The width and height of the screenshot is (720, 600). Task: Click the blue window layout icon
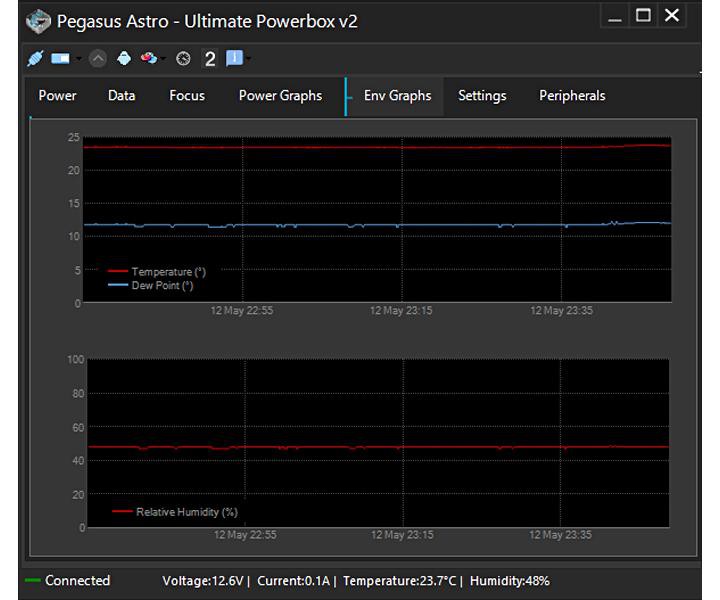[60, 58]
